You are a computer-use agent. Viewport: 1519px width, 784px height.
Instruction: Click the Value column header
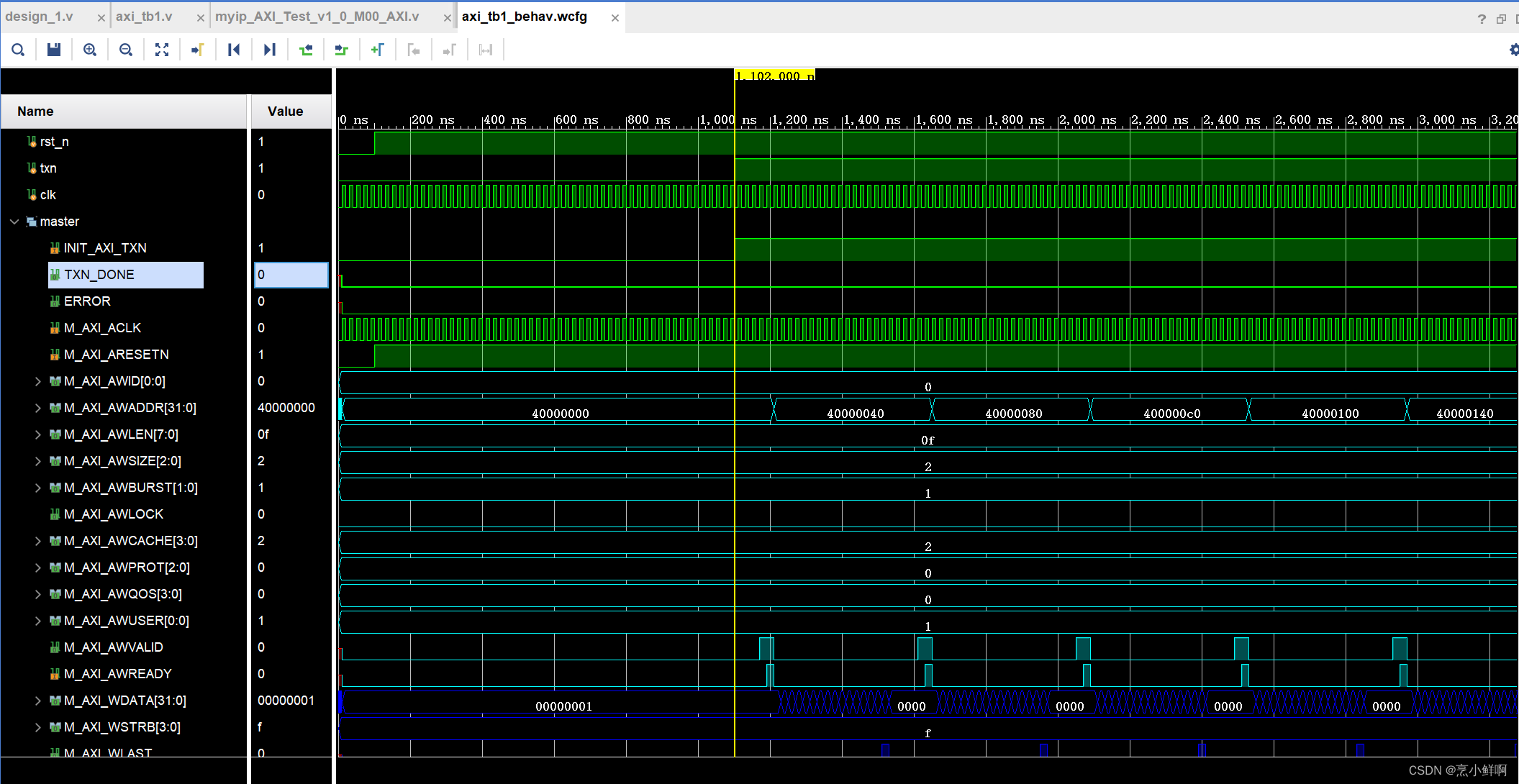[x=291, y=111]
